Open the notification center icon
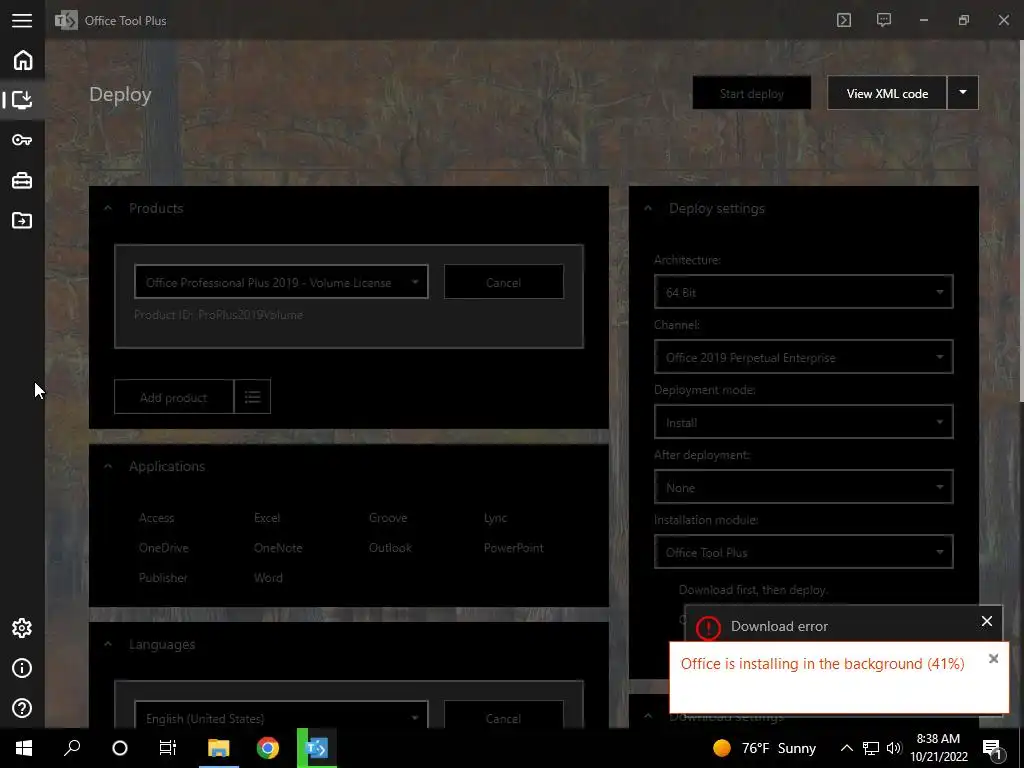Viewport: 1024px width, 768px height. point(993,748)
